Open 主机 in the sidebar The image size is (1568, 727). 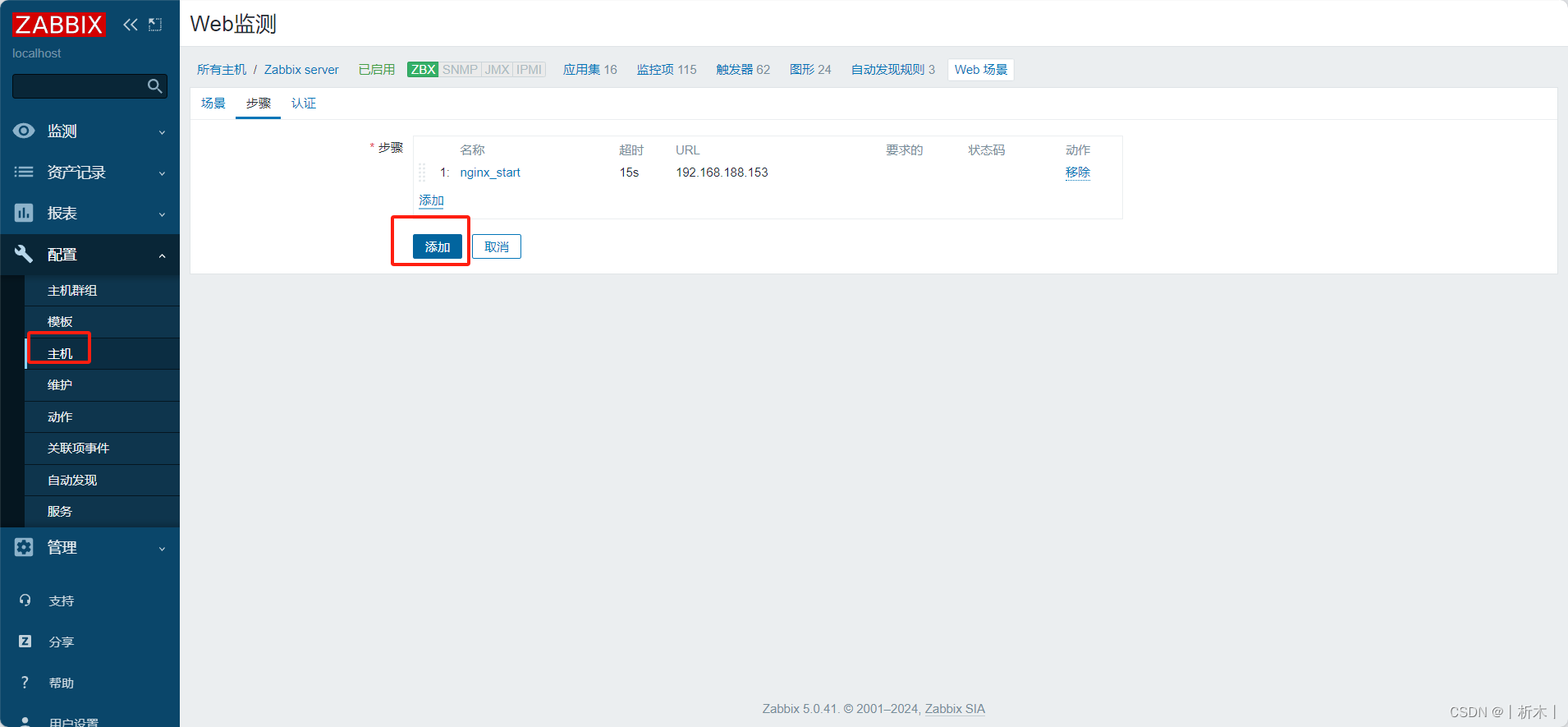102,354
